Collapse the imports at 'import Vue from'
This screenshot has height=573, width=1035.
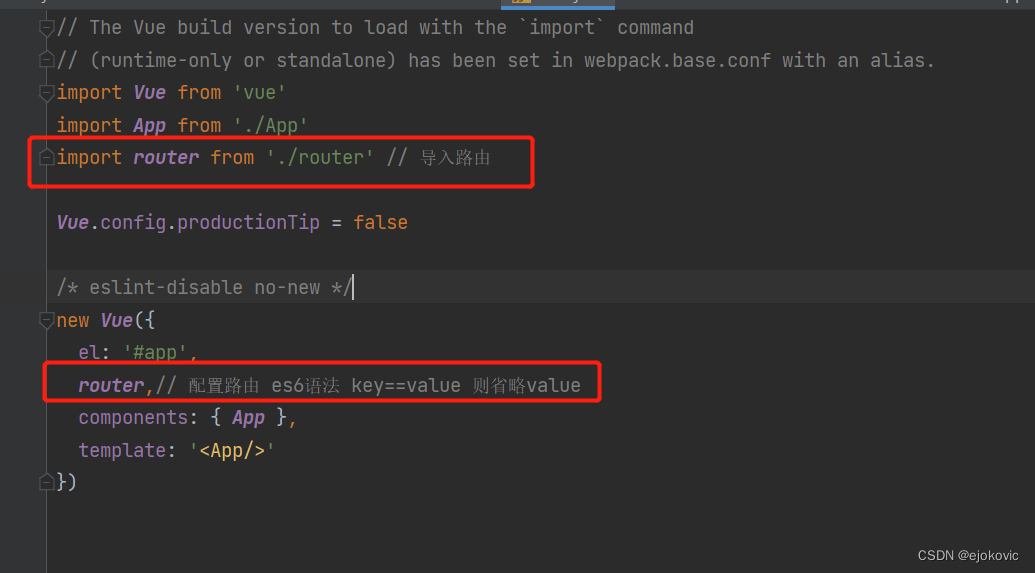46,92
